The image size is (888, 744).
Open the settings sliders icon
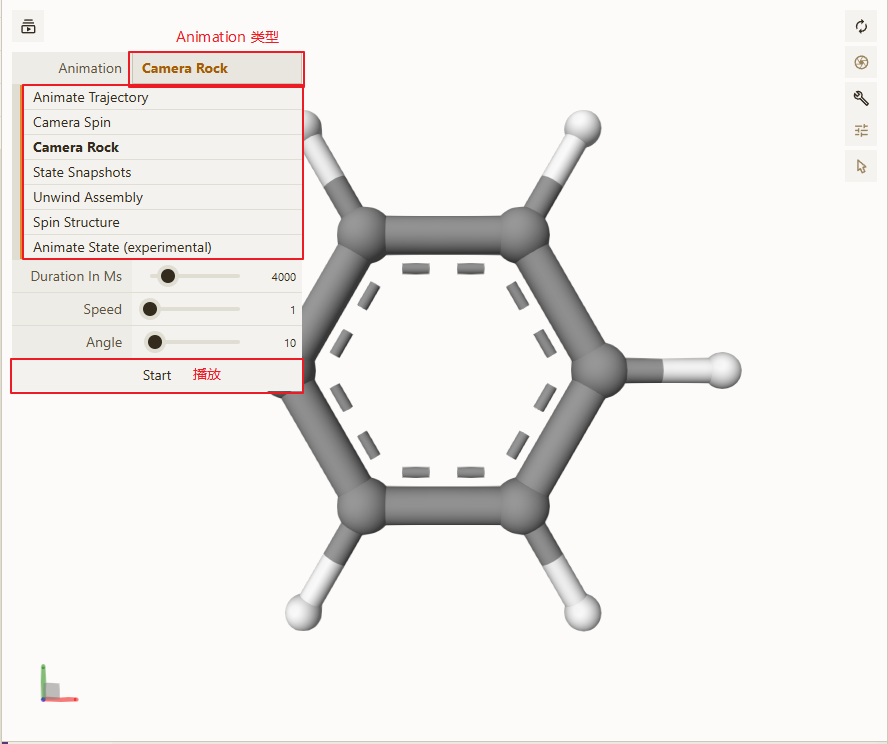click(861, 131)
